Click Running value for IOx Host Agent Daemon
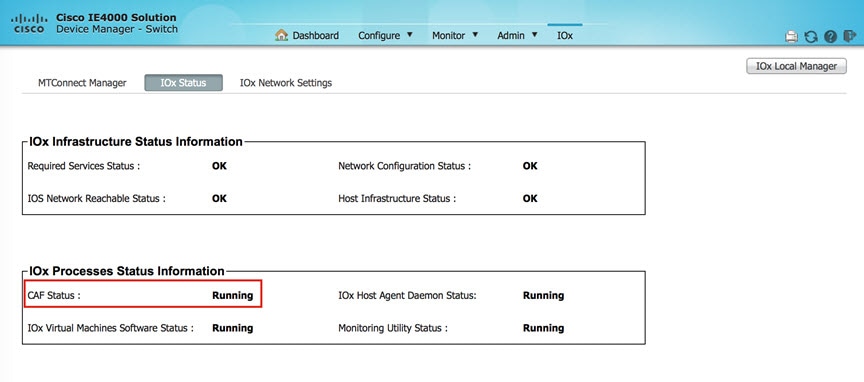 [x=543, y=295]
